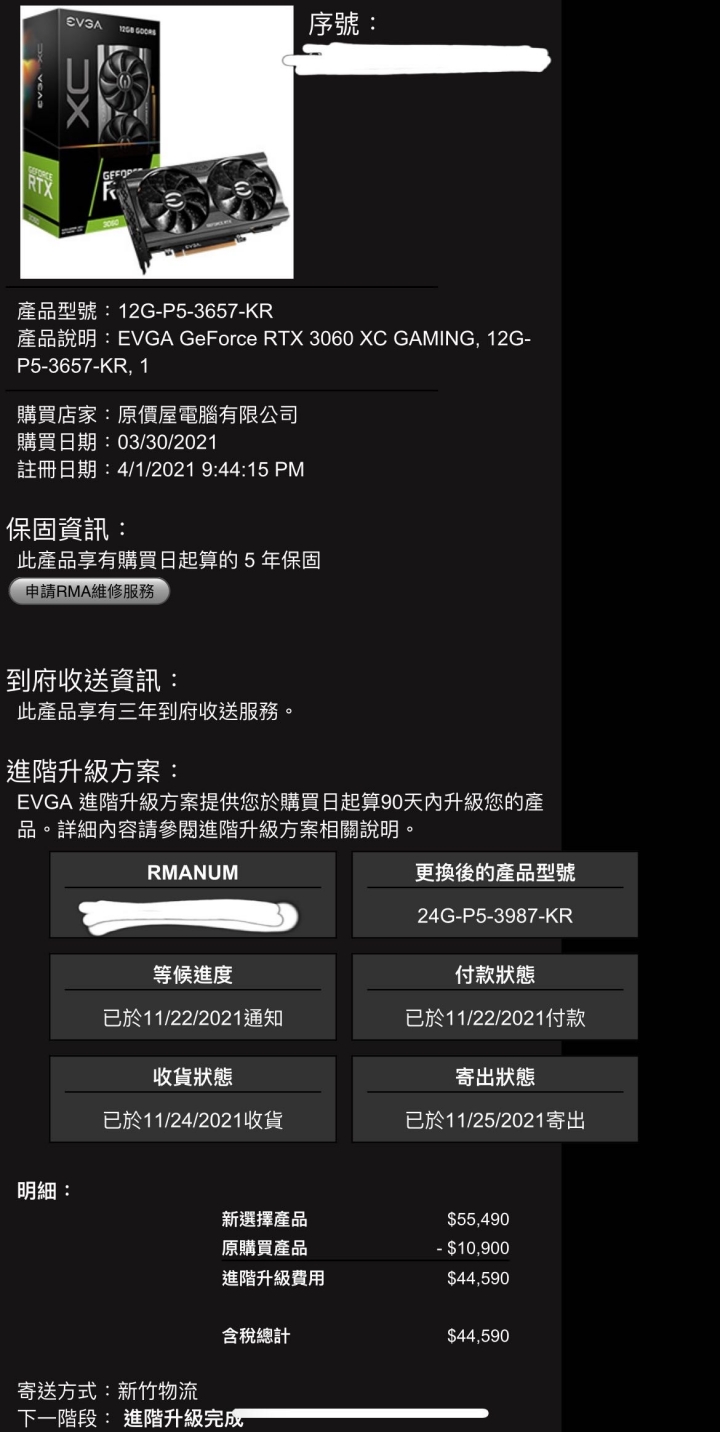Click the 新選擇產品 price $55,490
This screenshot has height=1432, width=720.
(478, 1220)
